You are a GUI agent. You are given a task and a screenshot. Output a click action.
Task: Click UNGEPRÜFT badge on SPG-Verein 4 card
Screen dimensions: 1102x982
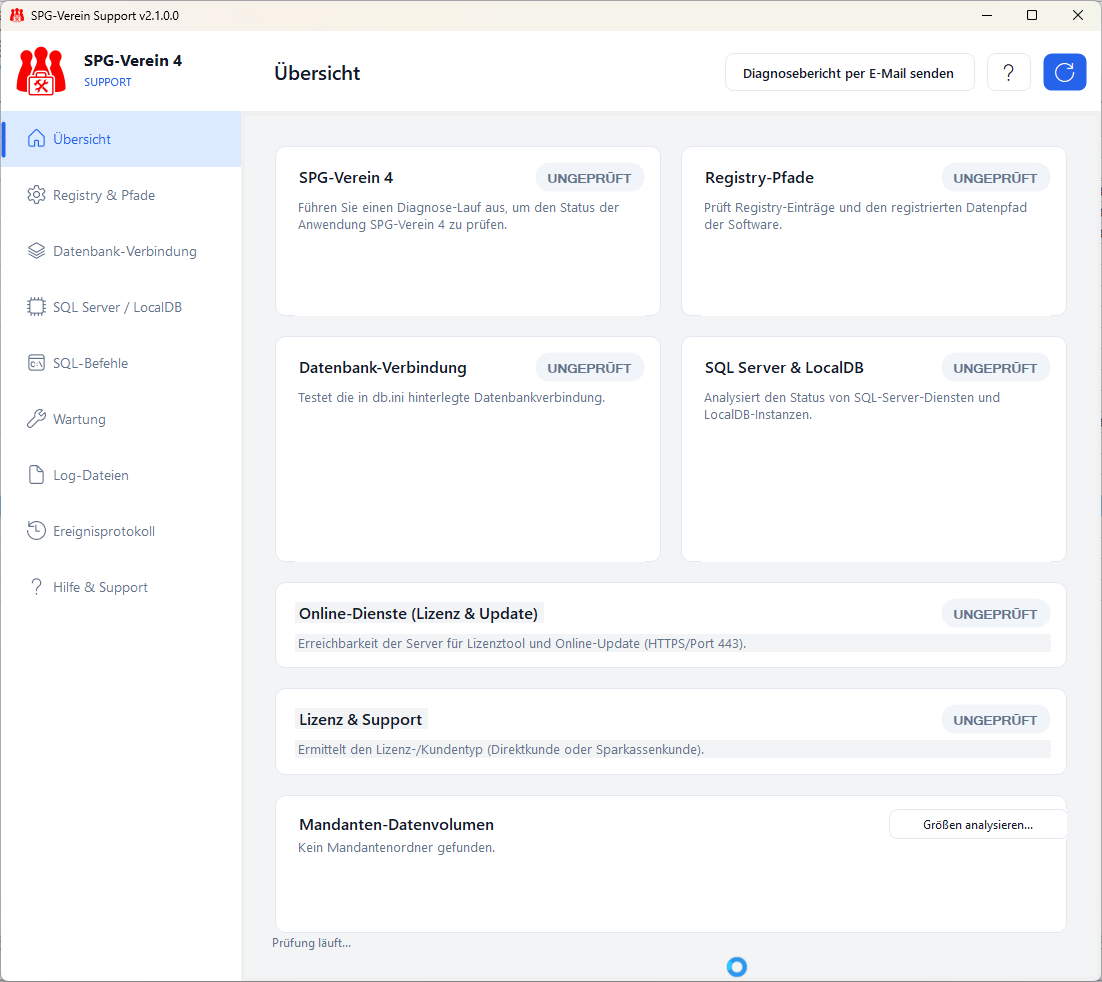click(x=589, y=178)
